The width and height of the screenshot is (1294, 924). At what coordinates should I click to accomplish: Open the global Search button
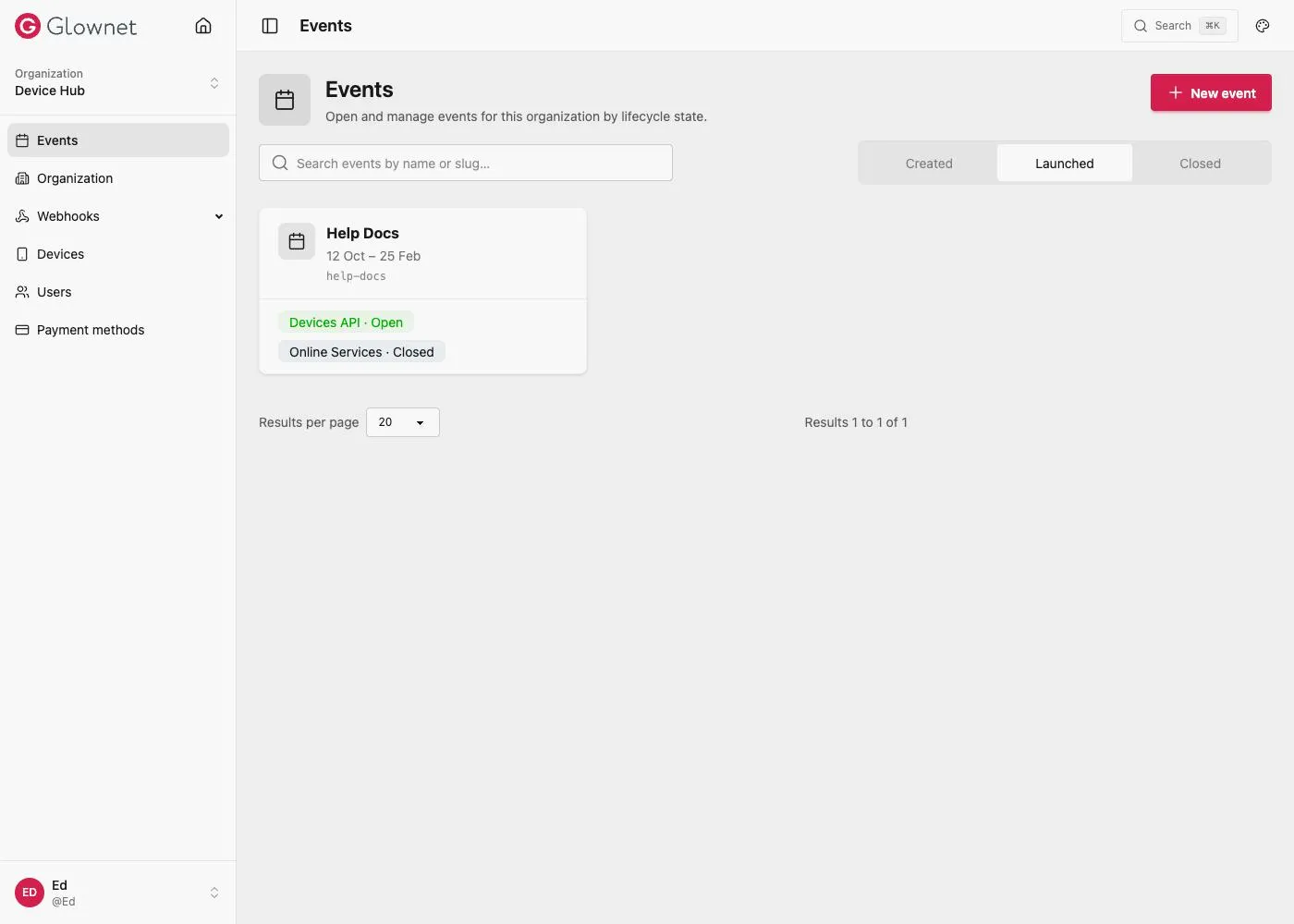click(1179, 26)
